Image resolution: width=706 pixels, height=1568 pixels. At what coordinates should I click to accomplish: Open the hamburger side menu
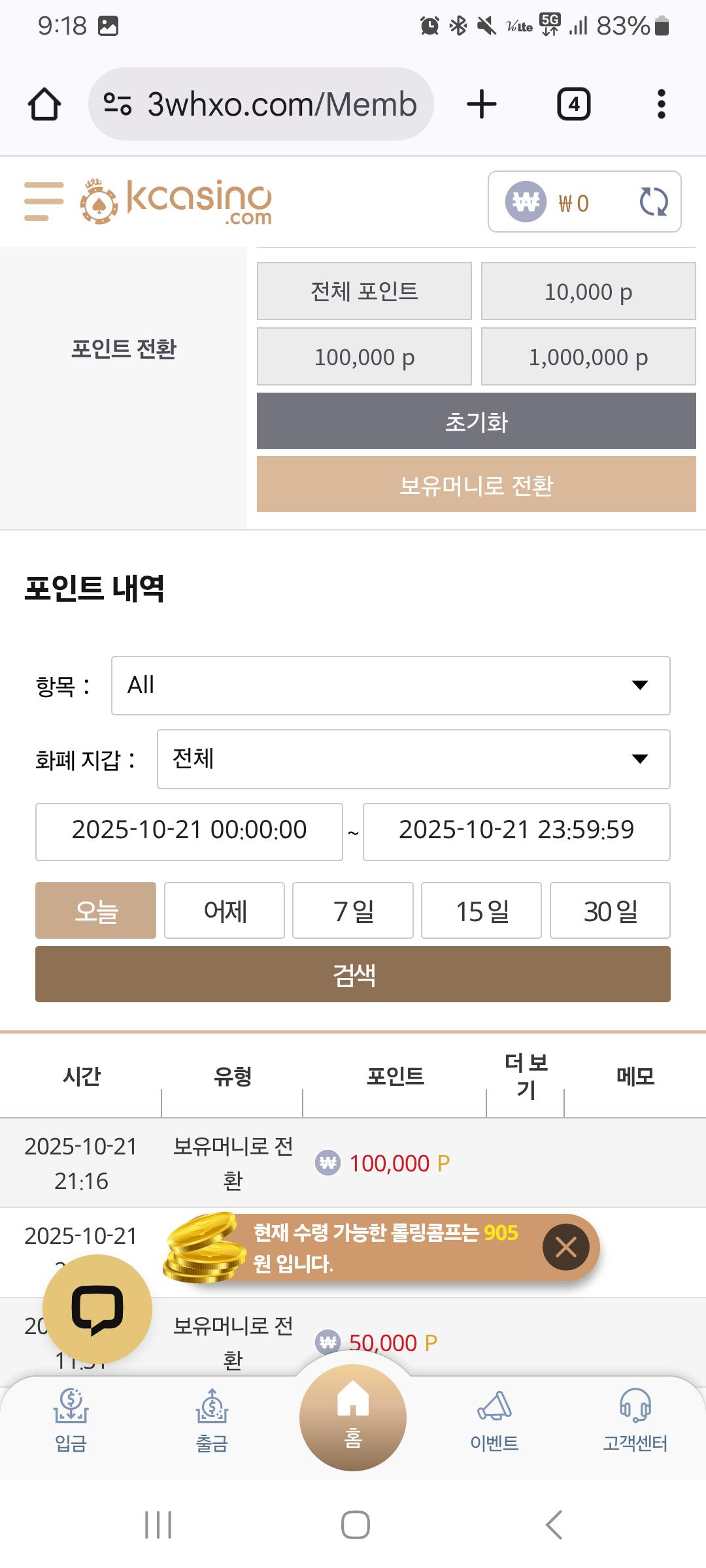44,201
